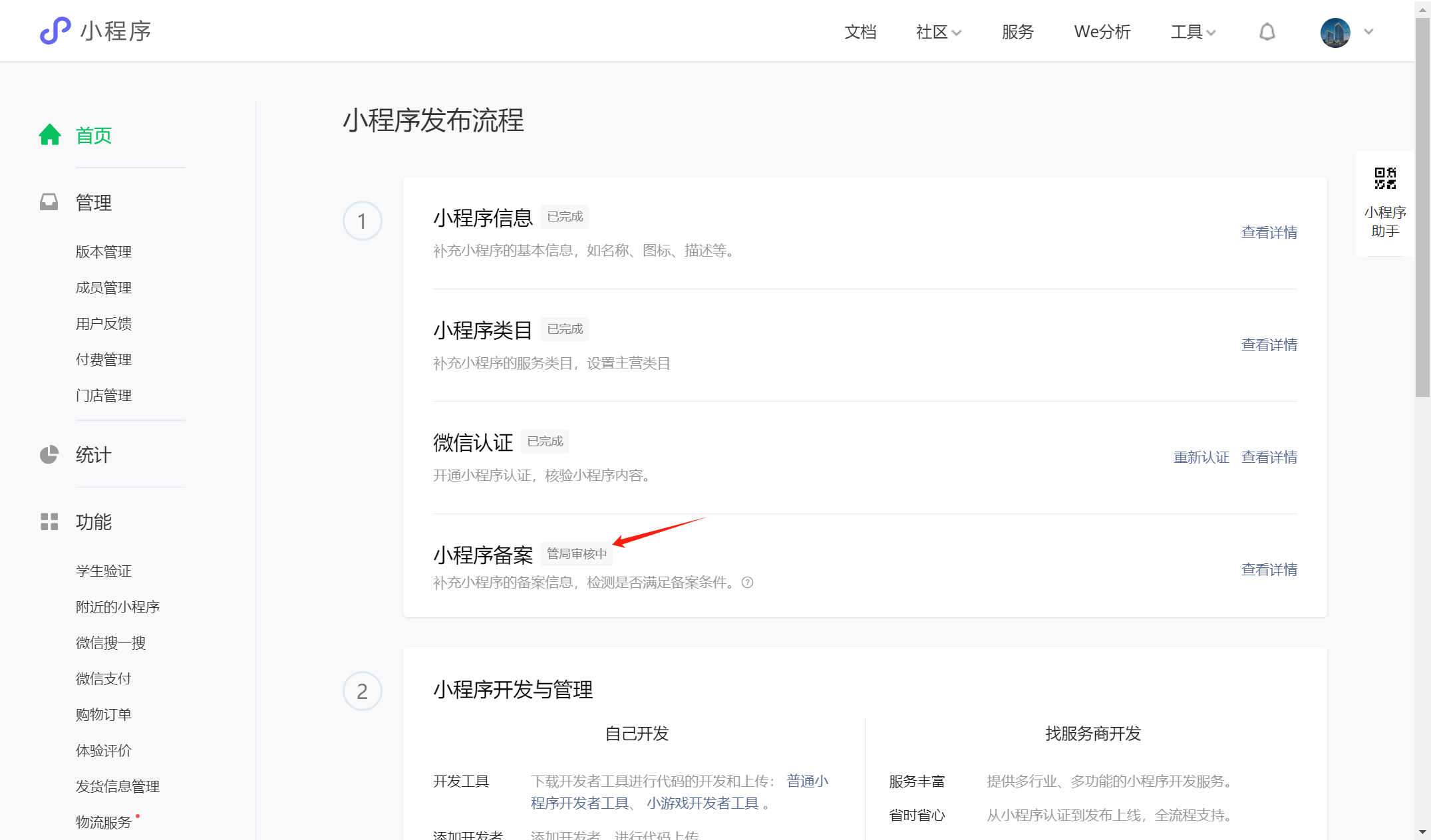
Task: Click the 功能 grid icon
Action: point(49,521)
